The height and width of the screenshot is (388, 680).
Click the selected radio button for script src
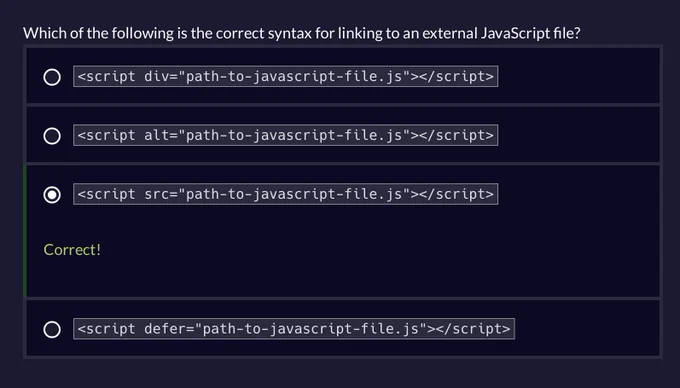click(52, 195)
